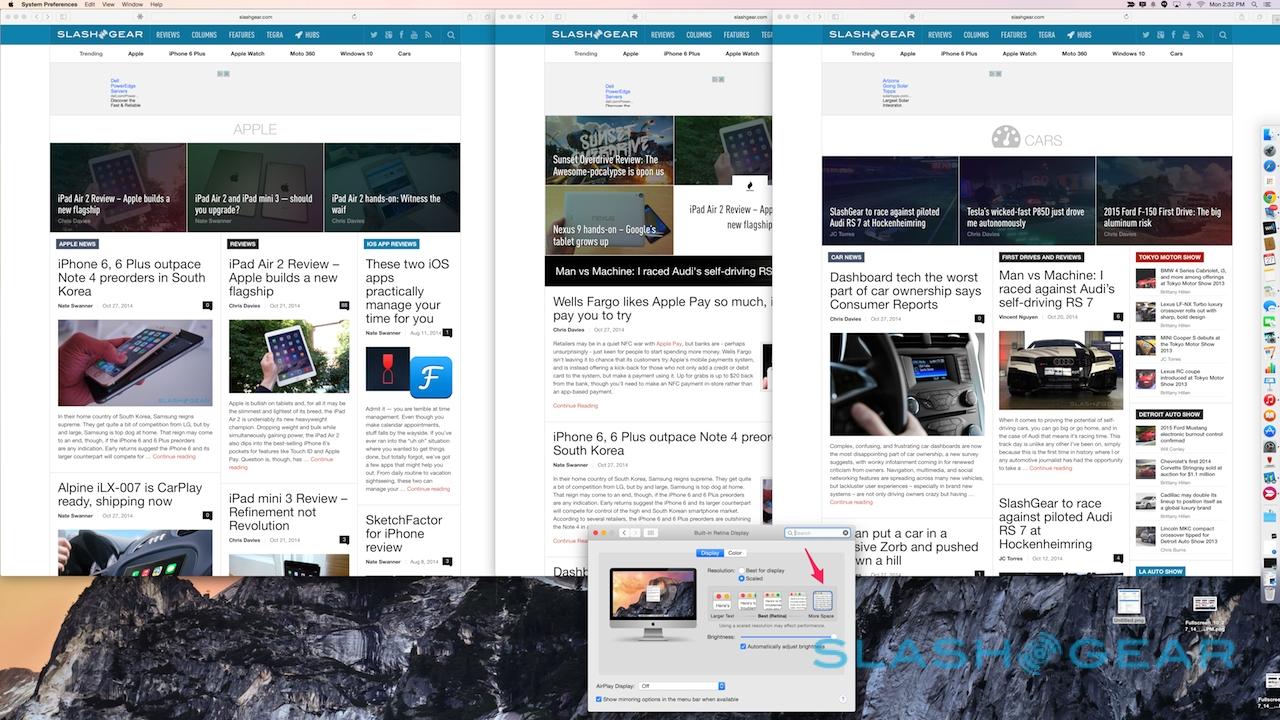This screenshot has width=1280, height=720.
Task: Click Twitter icon in right window header
Action: pos(1145,35)
